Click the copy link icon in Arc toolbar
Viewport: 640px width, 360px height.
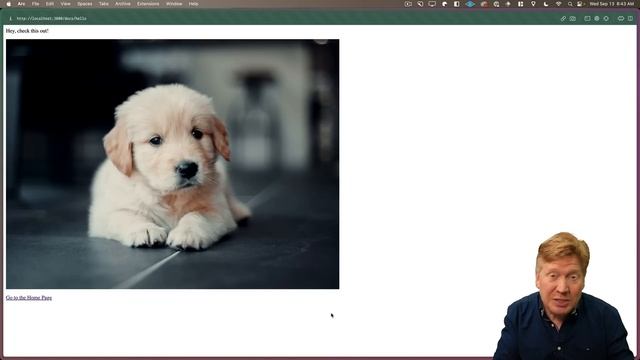(x=563, y=18)
